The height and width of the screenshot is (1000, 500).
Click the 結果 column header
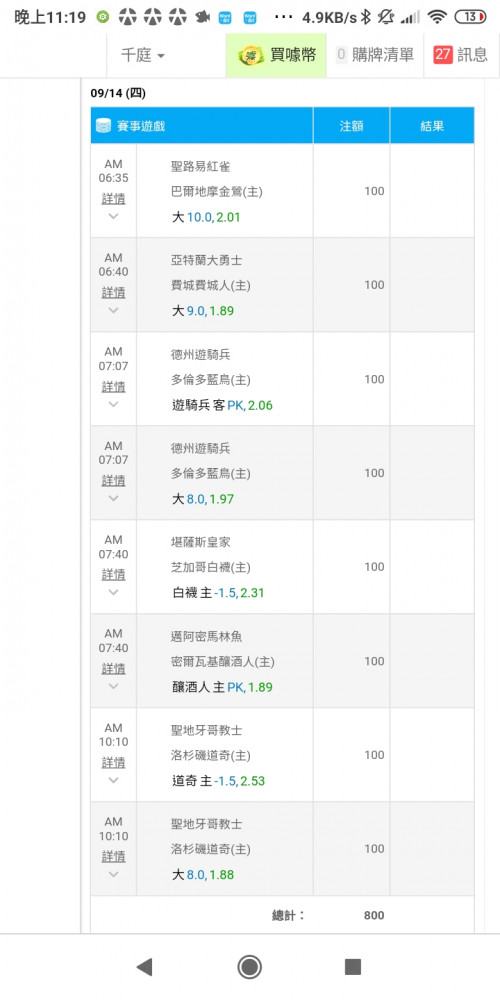(432, 126)
